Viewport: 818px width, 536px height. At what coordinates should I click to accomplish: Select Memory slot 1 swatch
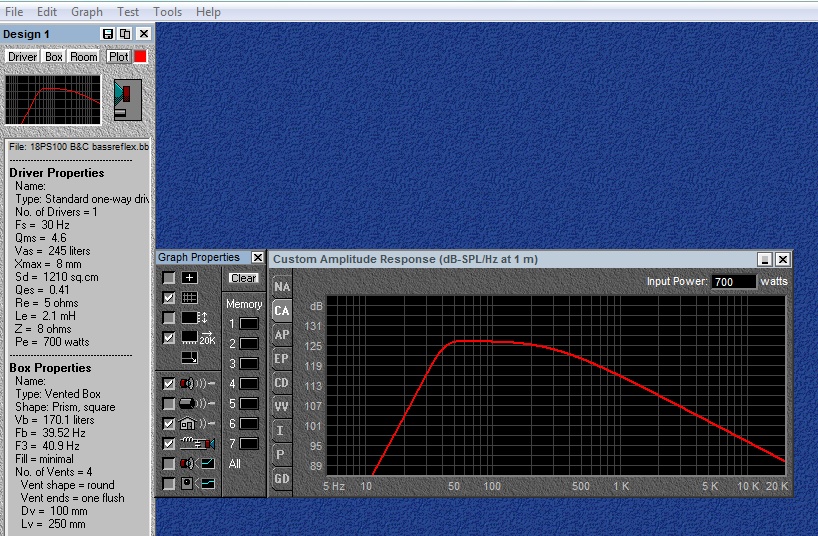(249, 324)
